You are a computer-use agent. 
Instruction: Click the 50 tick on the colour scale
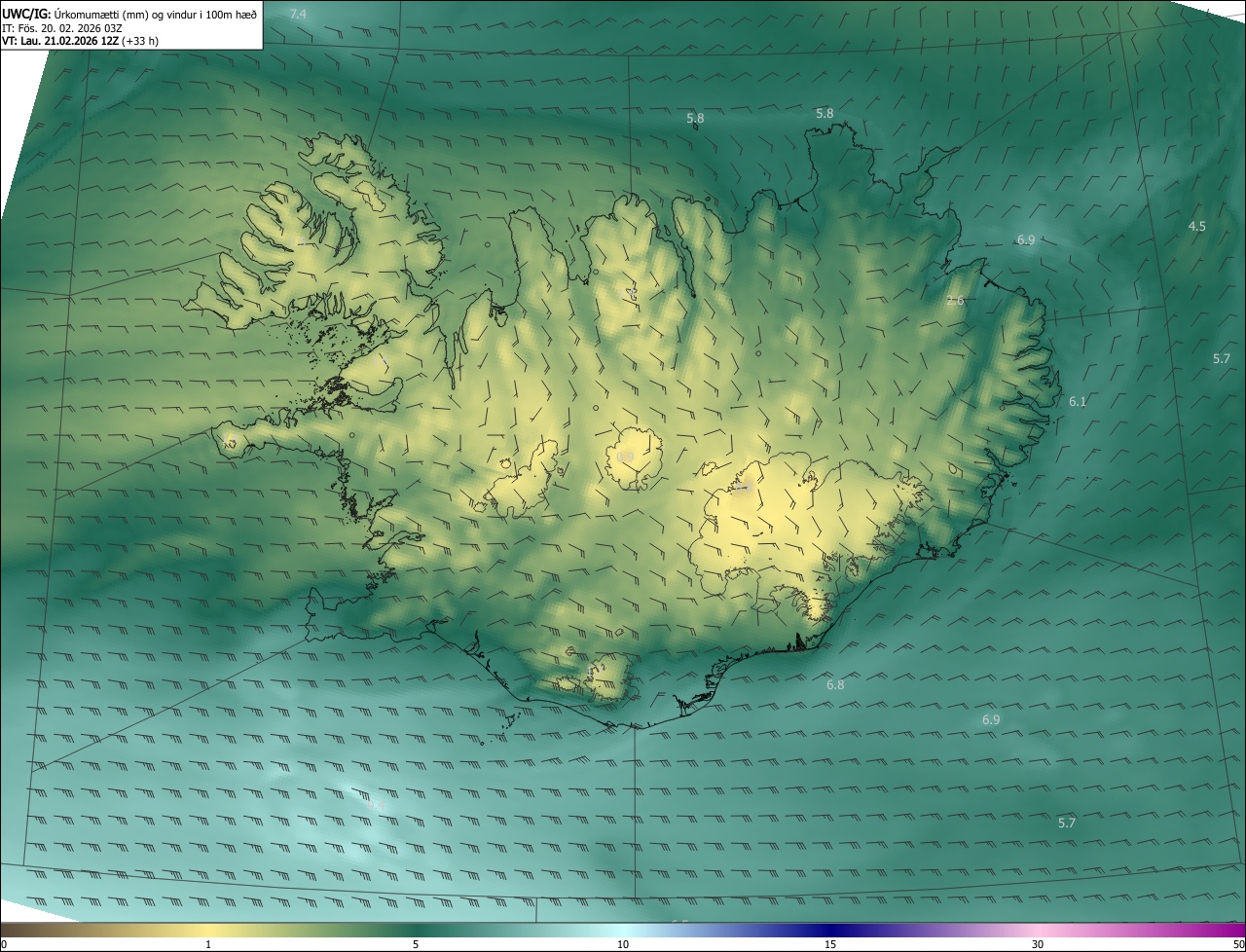pos(1238,944)
